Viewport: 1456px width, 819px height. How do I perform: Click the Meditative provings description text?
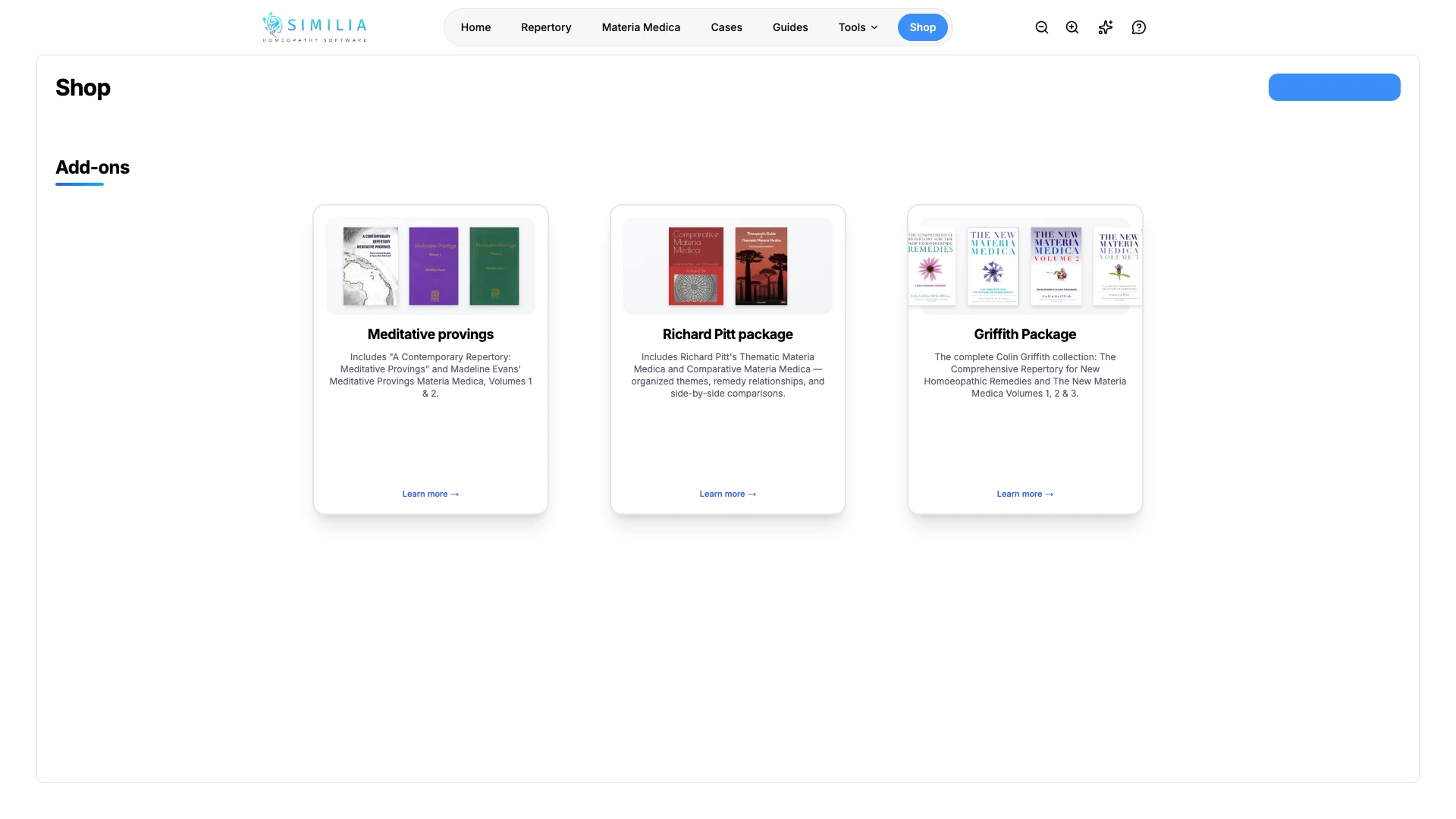[x=431, y=375]
